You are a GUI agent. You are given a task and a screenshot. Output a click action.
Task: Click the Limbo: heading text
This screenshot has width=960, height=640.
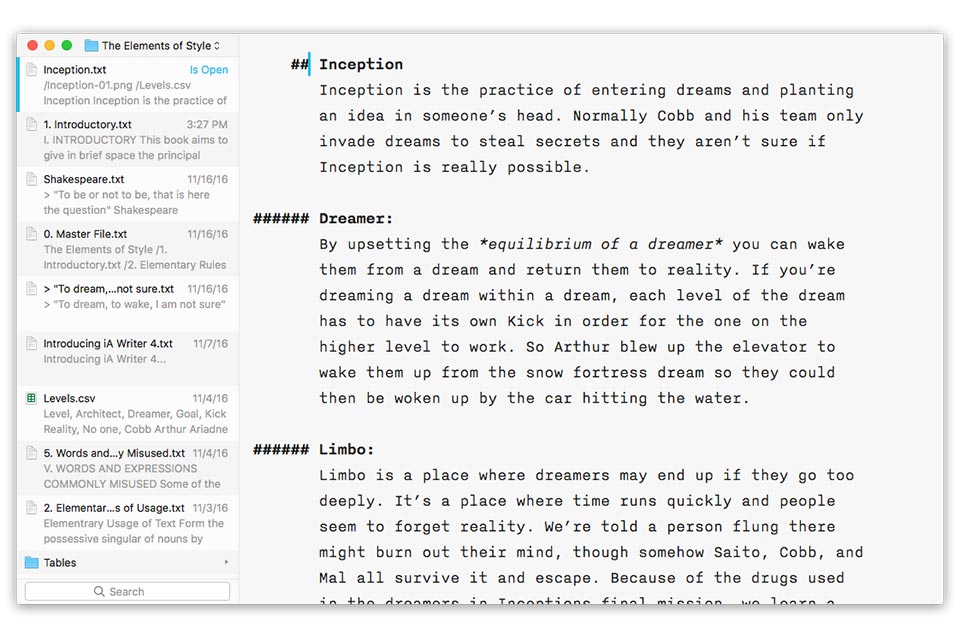[347, 450]
